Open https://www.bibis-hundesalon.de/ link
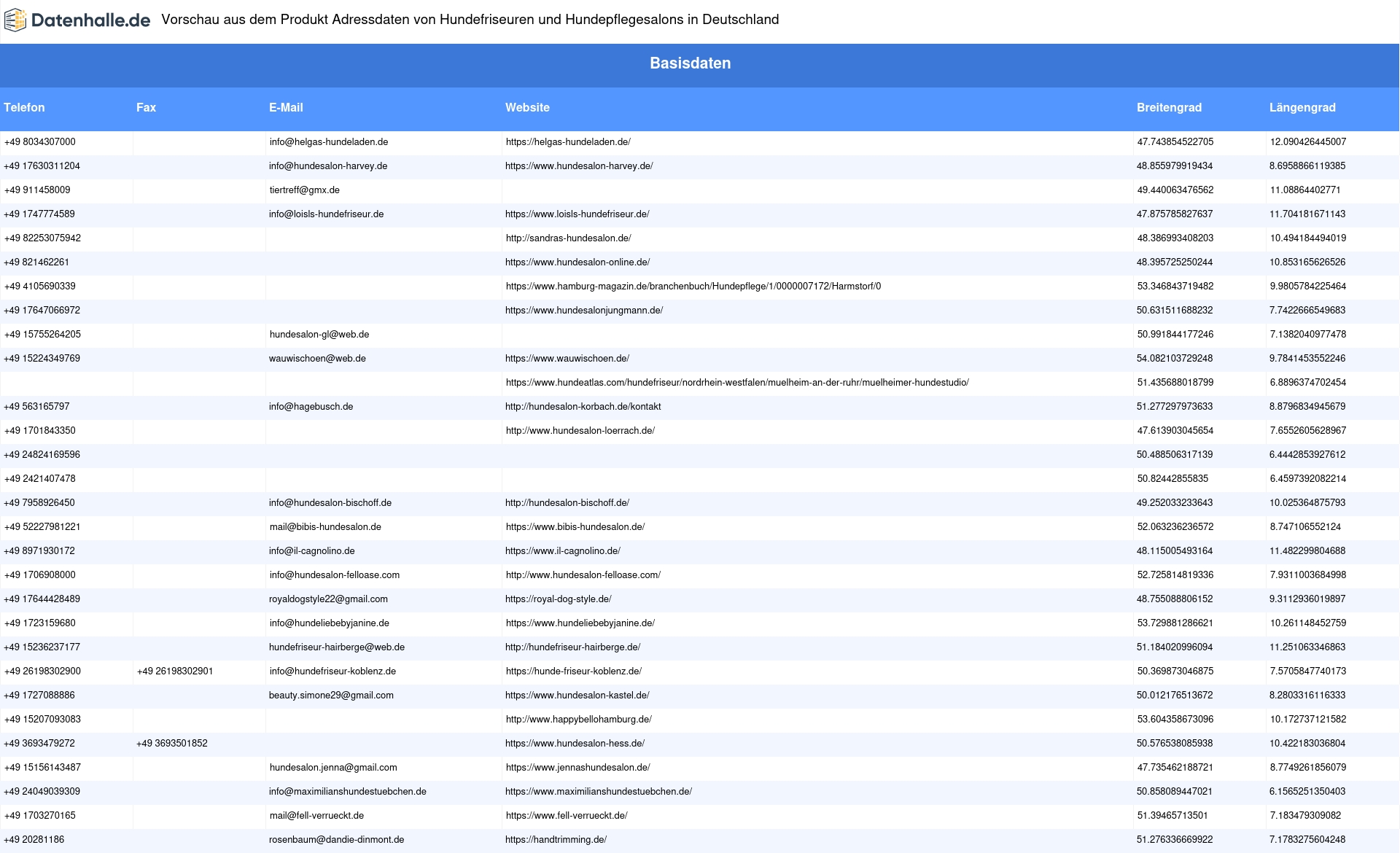1400x853 pixels. pos(575,527)
